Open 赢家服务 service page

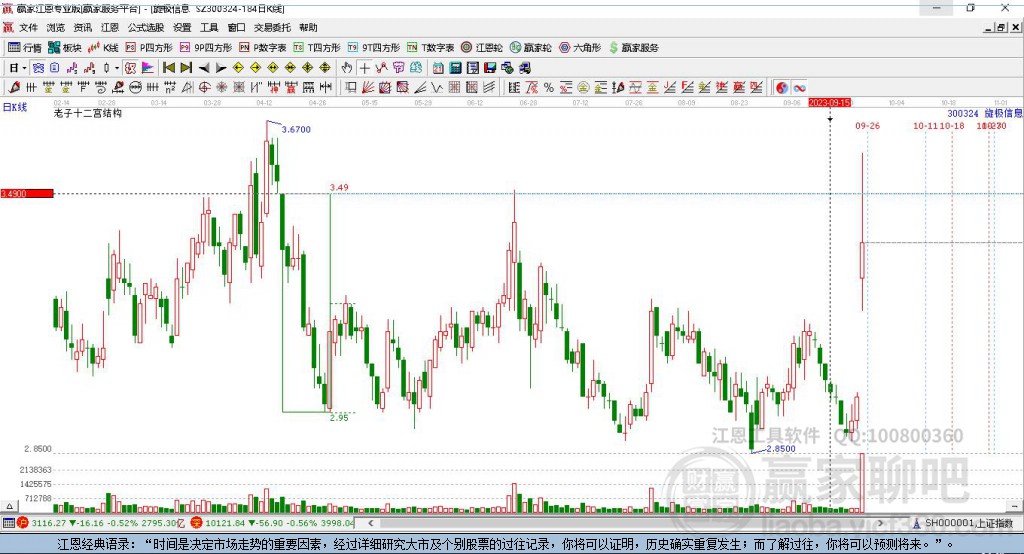[633, 48]
